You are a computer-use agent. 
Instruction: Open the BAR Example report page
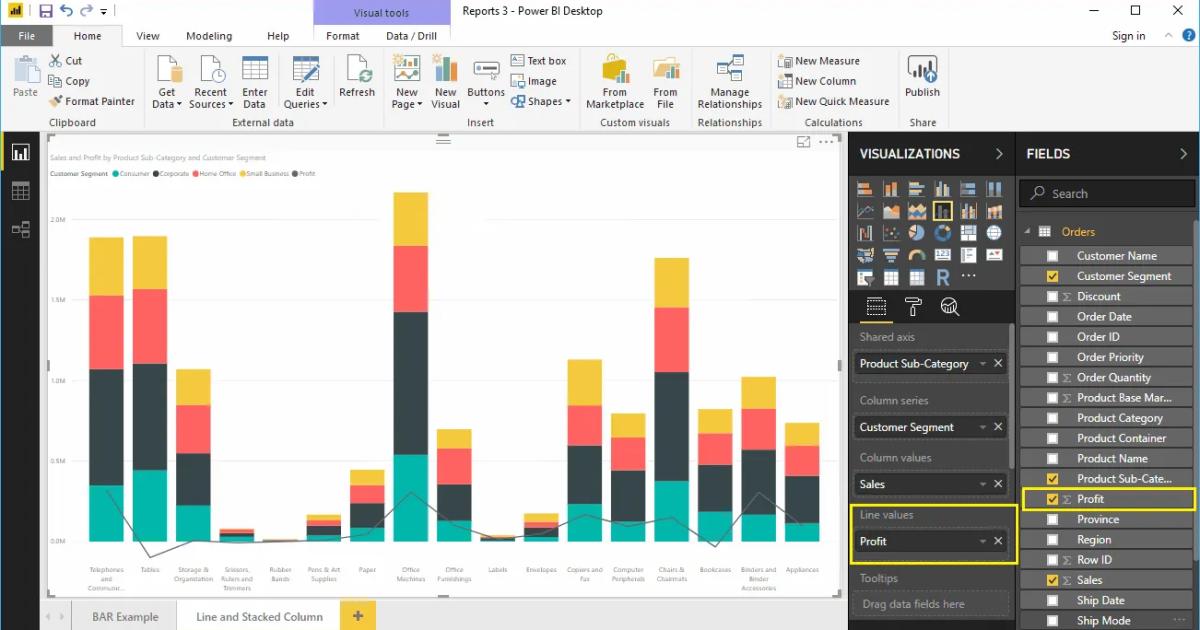(x=124, y=616)
